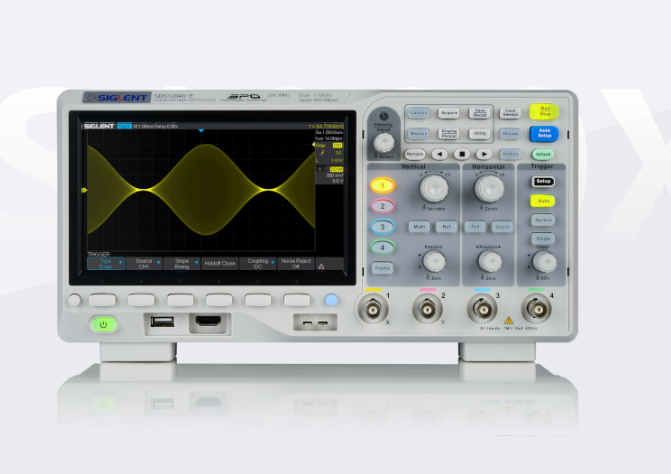Screen dimensions: 671x474
Task: Click the rising edge slope symbol in the trigger info box
Action: tap(322, 153)
